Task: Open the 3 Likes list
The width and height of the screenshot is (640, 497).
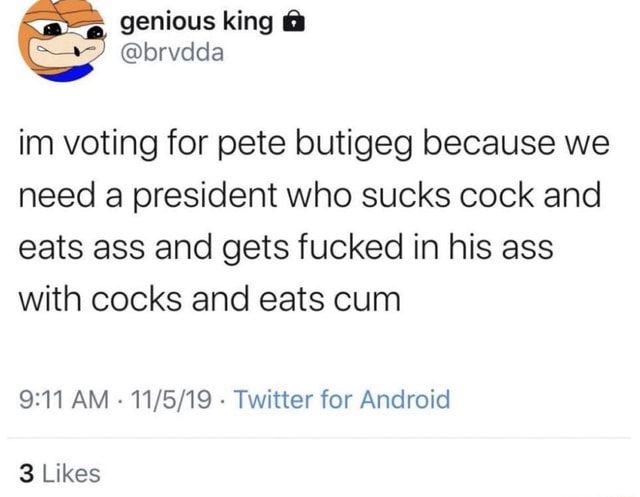Action: pyautogui.click(x=60, y=472)
